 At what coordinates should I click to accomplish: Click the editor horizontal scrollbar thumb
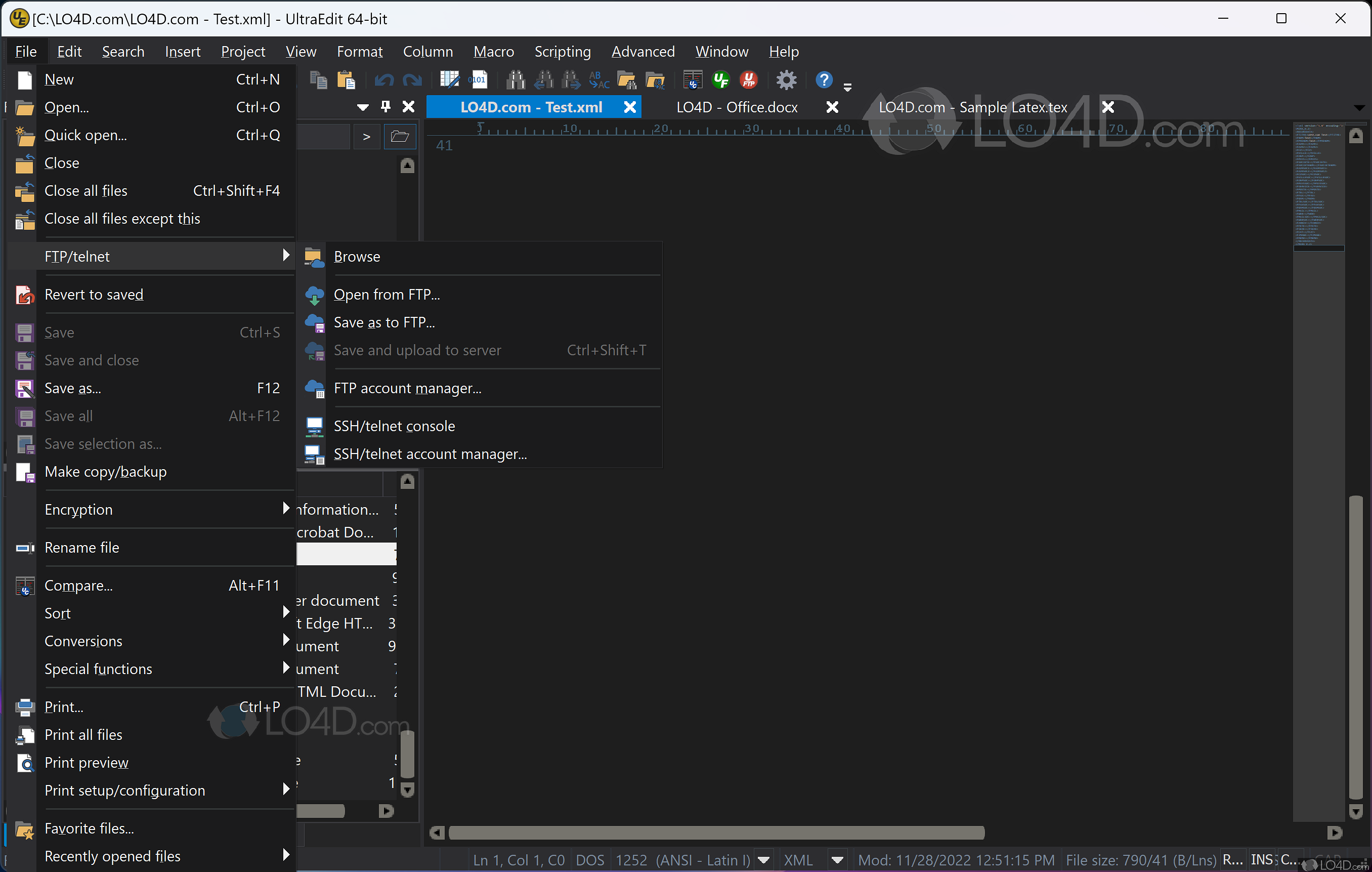pyautogui.click(x=716, y=833)
